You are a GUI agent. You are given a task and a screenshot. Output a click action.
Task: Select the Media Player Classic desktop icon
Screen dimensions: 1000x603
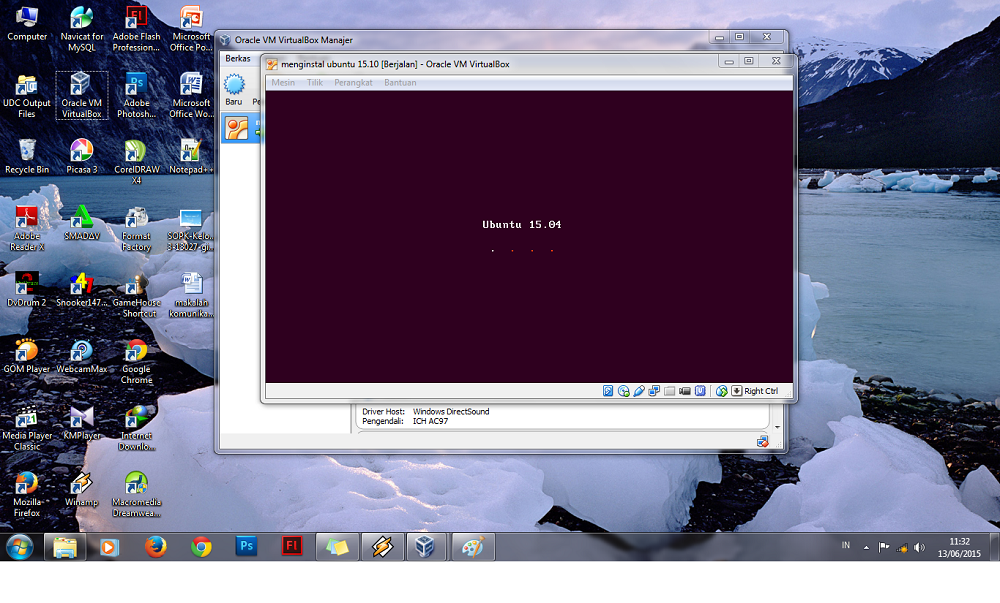tap(27, 428)
